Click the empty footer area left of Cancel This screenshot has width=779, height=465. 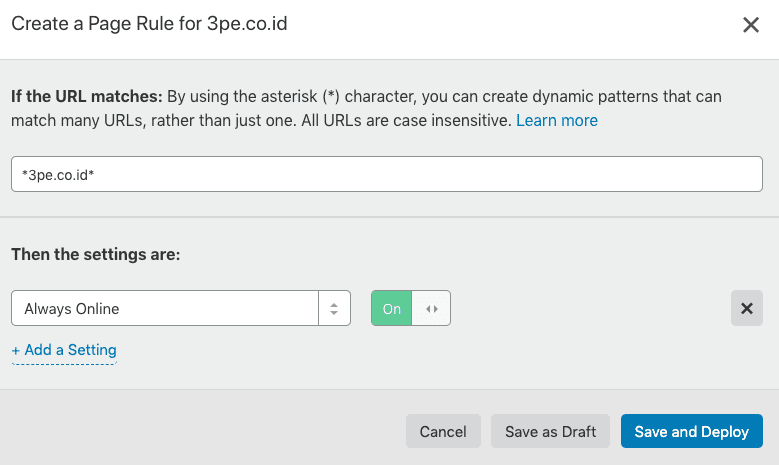coord(200,432)
